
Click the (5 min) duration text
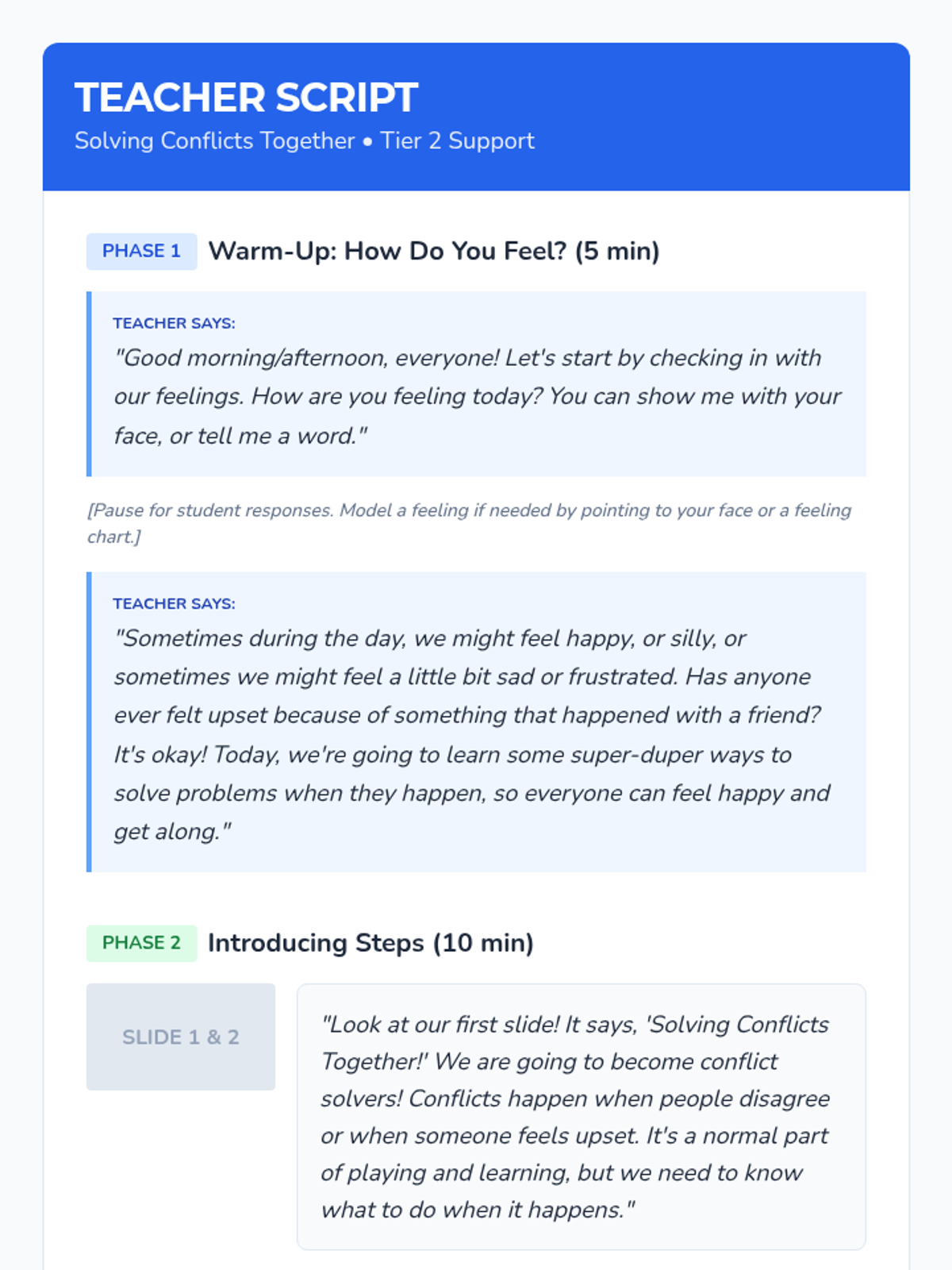[617, 251]
